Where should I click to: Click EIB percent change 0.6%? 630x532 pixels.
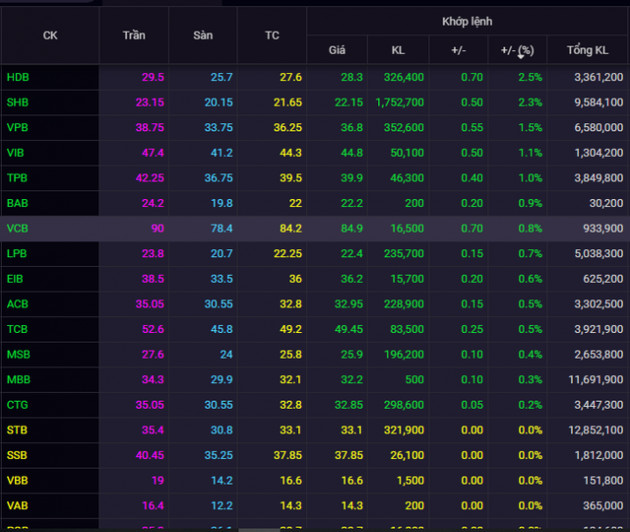pyautogui.click(x=530, y=279)
